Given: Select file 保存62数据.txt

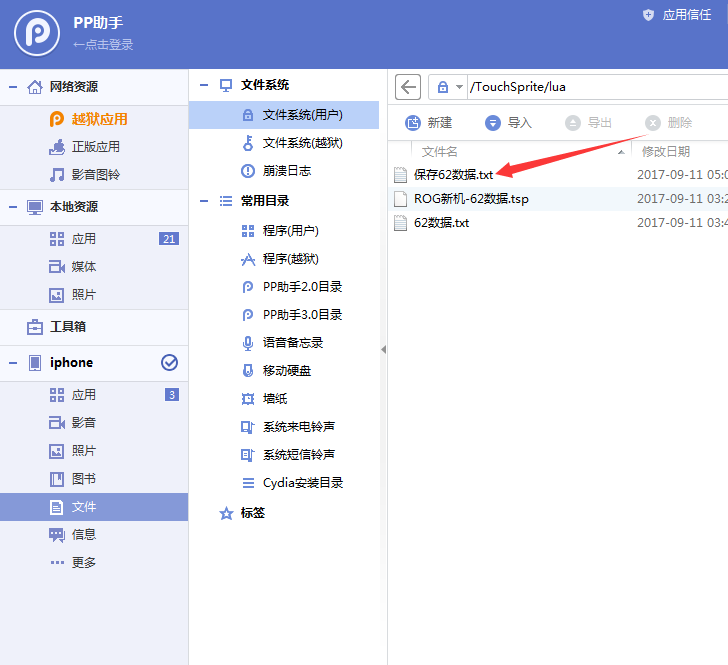Looking at the screenshot, I should pos(453,175).
